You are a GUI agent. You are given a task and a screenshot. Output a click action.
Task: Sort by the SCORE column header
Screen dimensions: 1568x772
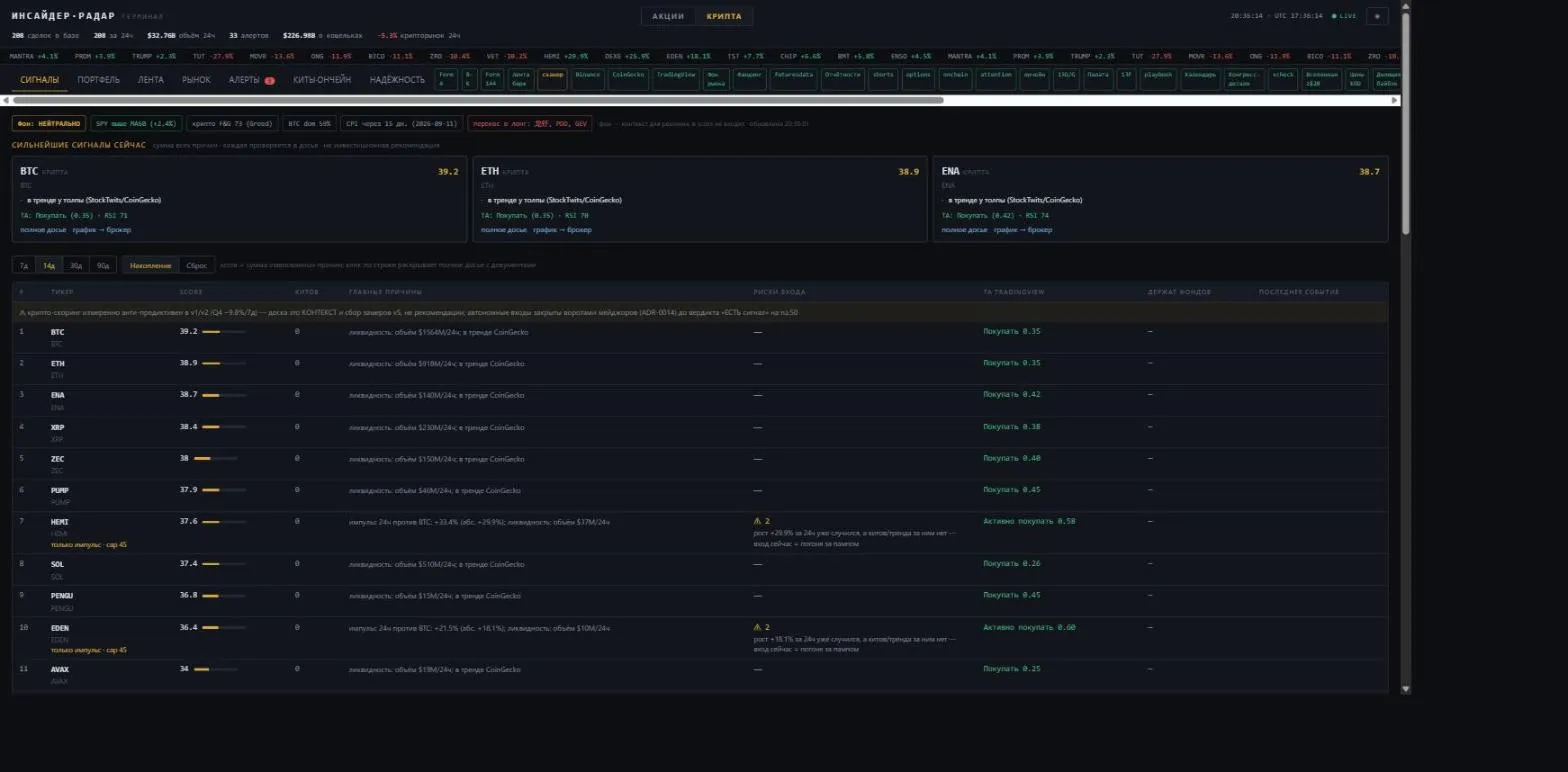191,292
